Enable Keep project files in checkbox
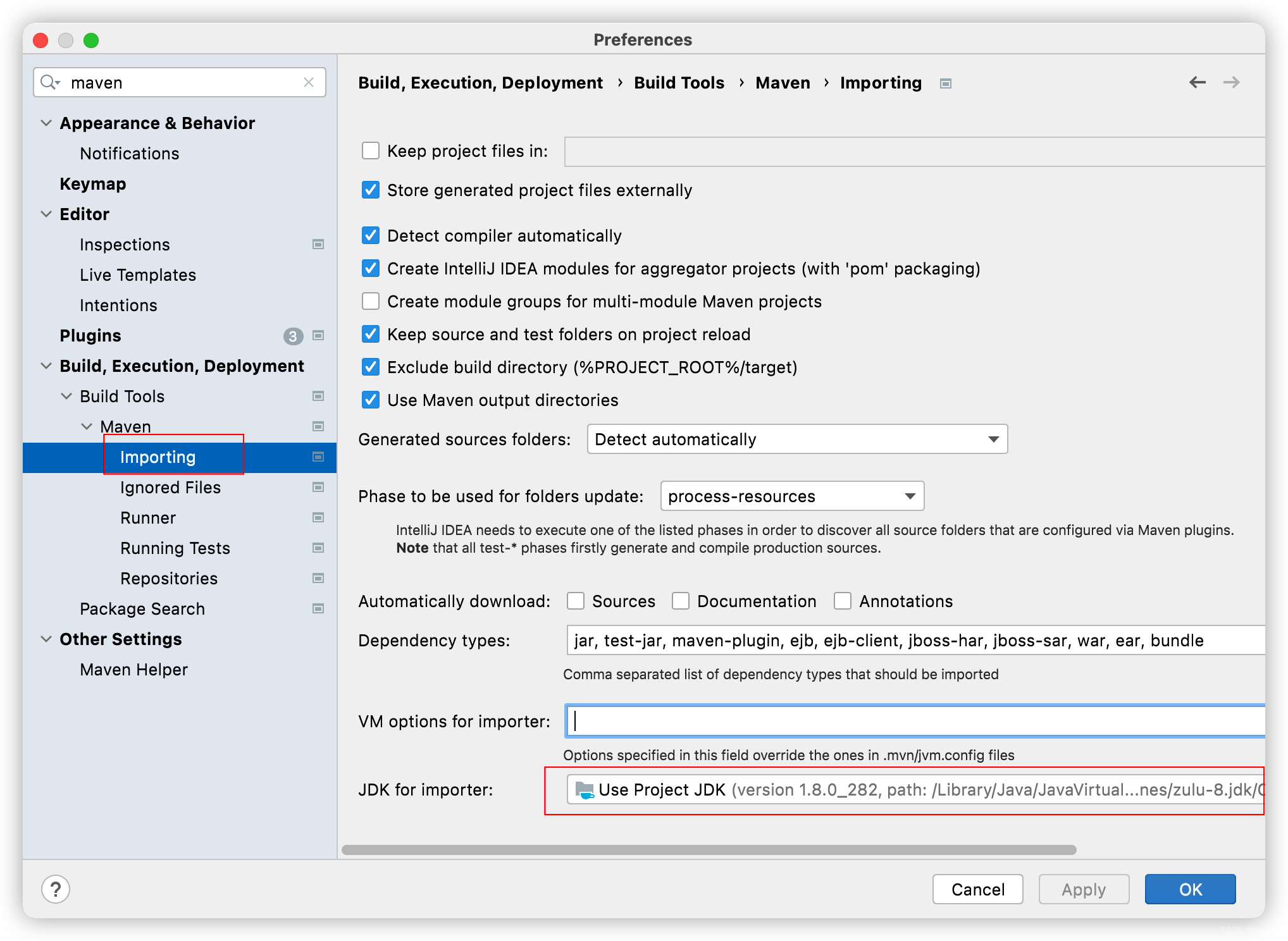 [x=371, y=151]
